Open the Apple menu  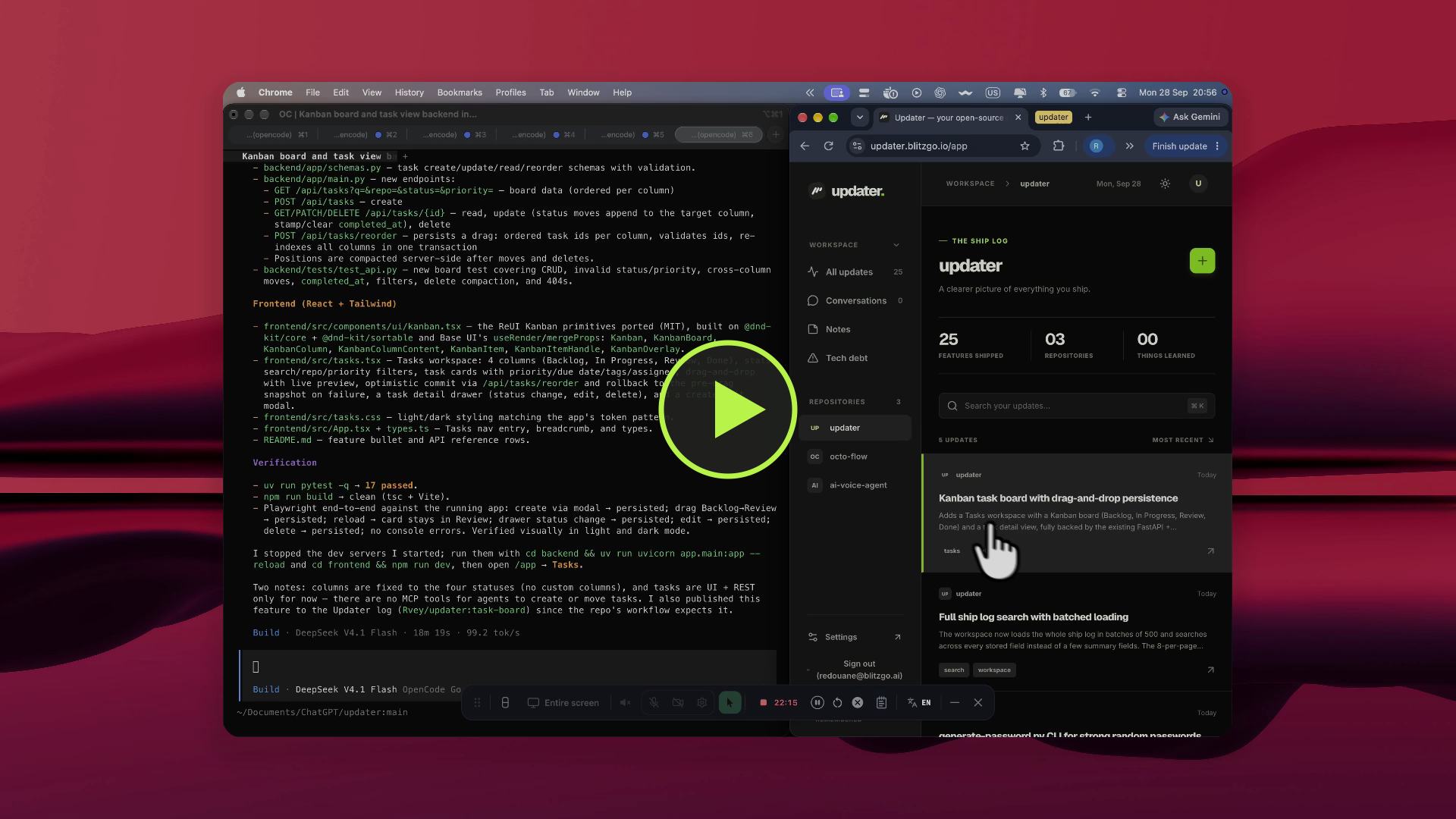(241, 93)
